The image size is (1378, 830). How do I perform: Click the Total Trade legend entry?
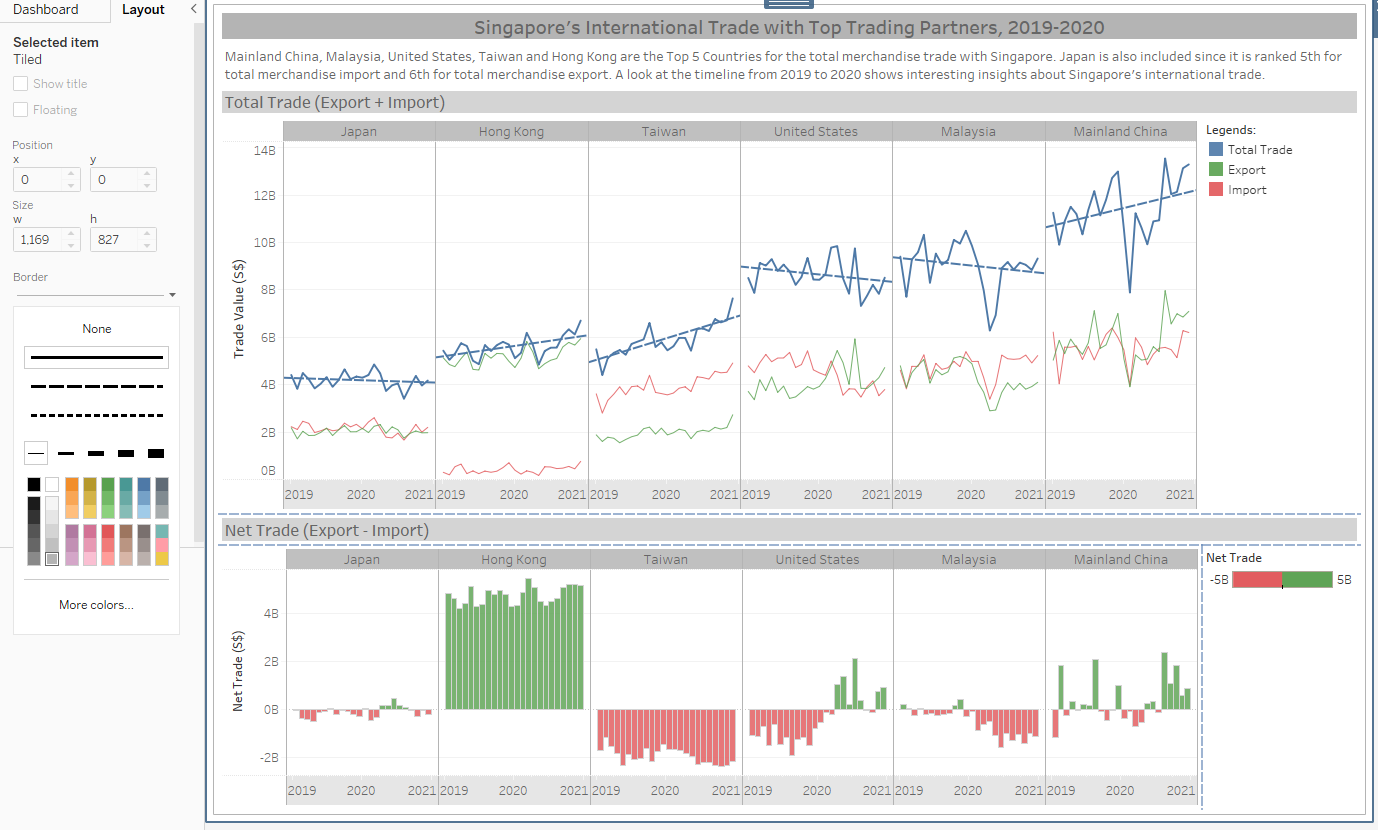(x=1259, y=150)
